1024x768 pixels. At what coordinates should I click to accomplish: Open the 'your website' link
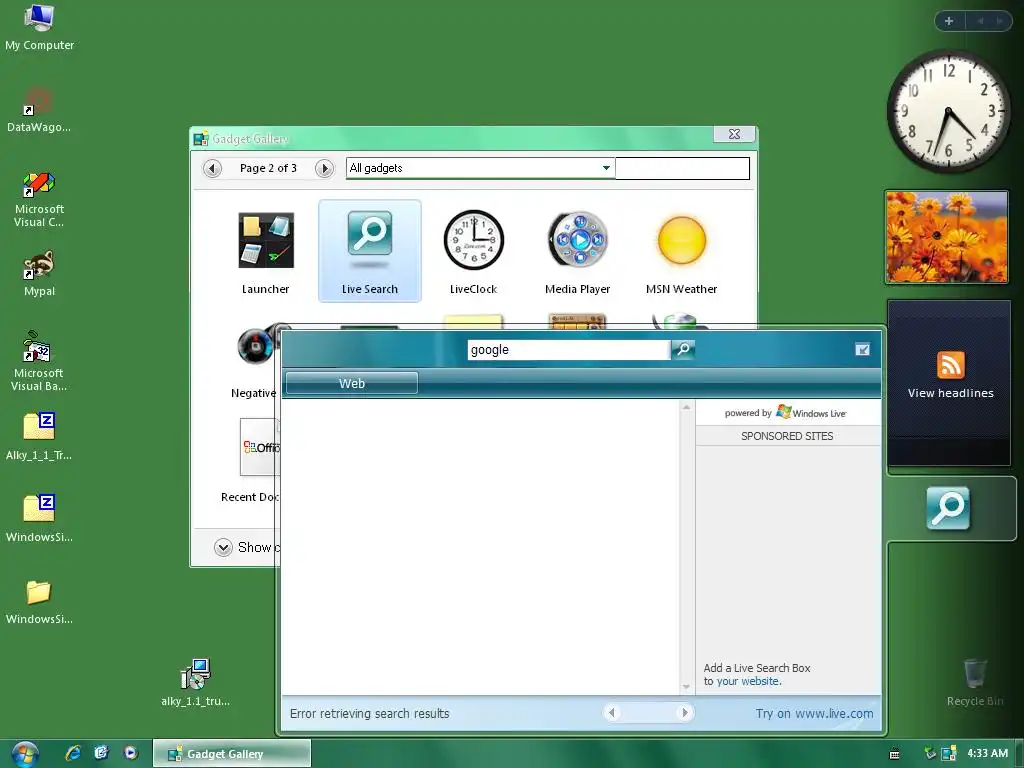(748, 681)
